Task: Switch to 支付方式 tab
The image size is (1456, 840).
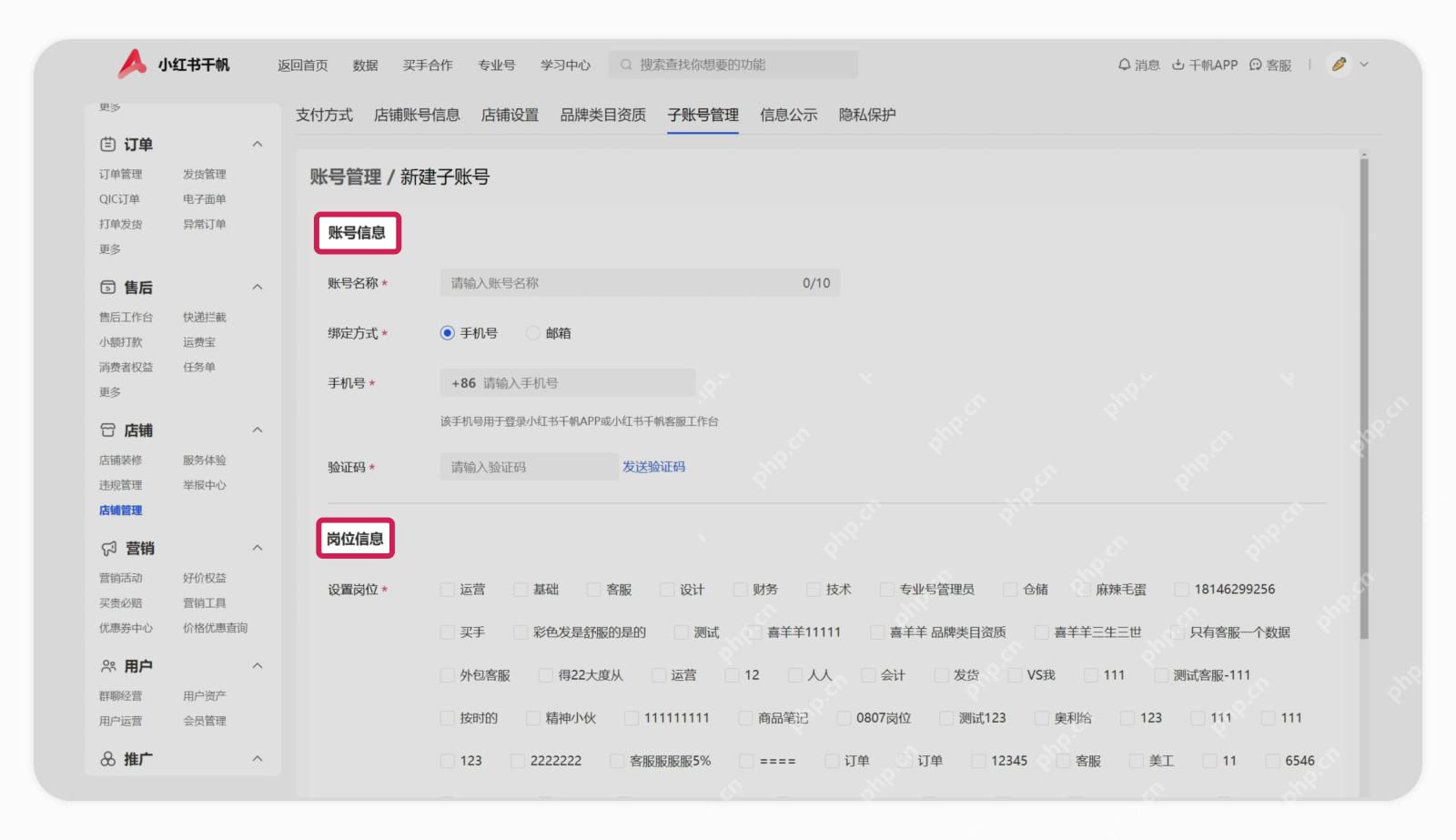Action: pos(324,115)
